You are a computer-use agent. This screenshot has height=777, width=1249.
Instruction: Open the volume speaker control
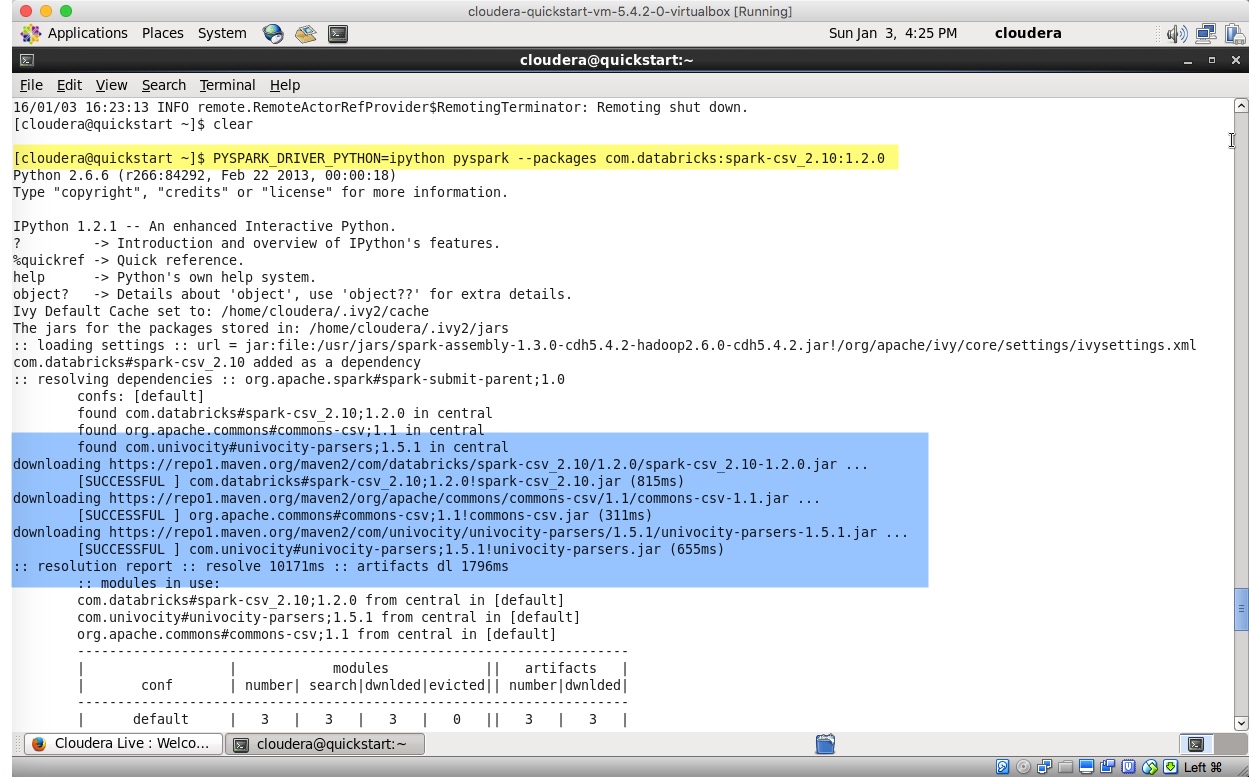[1176, 33]
